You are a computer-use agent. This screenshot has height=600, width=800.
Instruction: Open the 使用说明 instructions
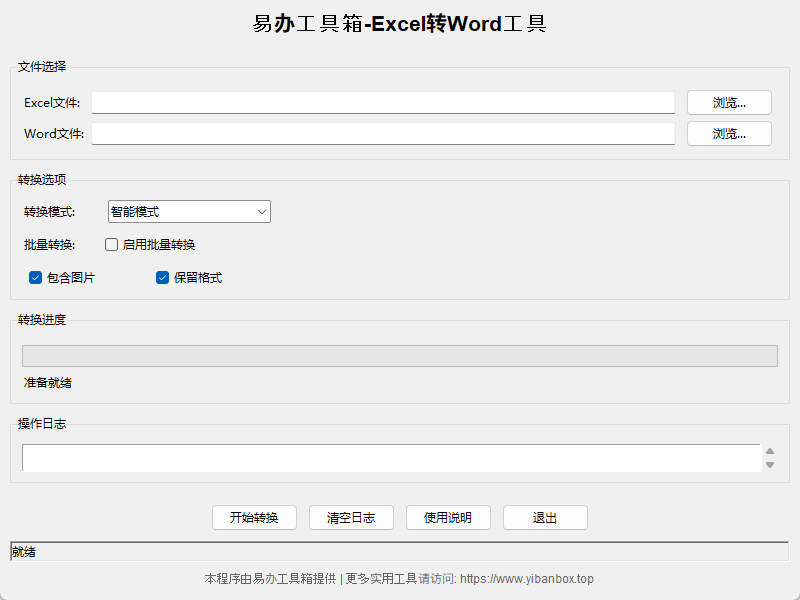coord(448,518)
